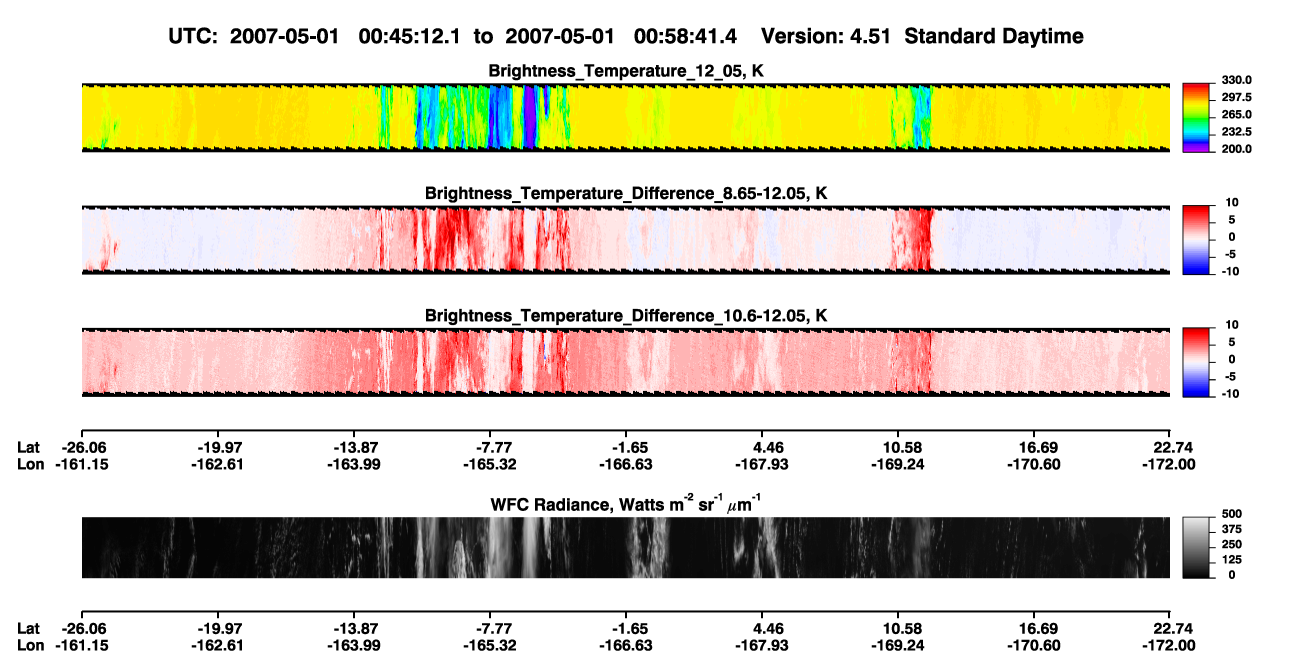Select the Version 4.51 Standard Daytime label
Screen dimensions: 1300x667
pyautogui.click(x=922, y=36)
